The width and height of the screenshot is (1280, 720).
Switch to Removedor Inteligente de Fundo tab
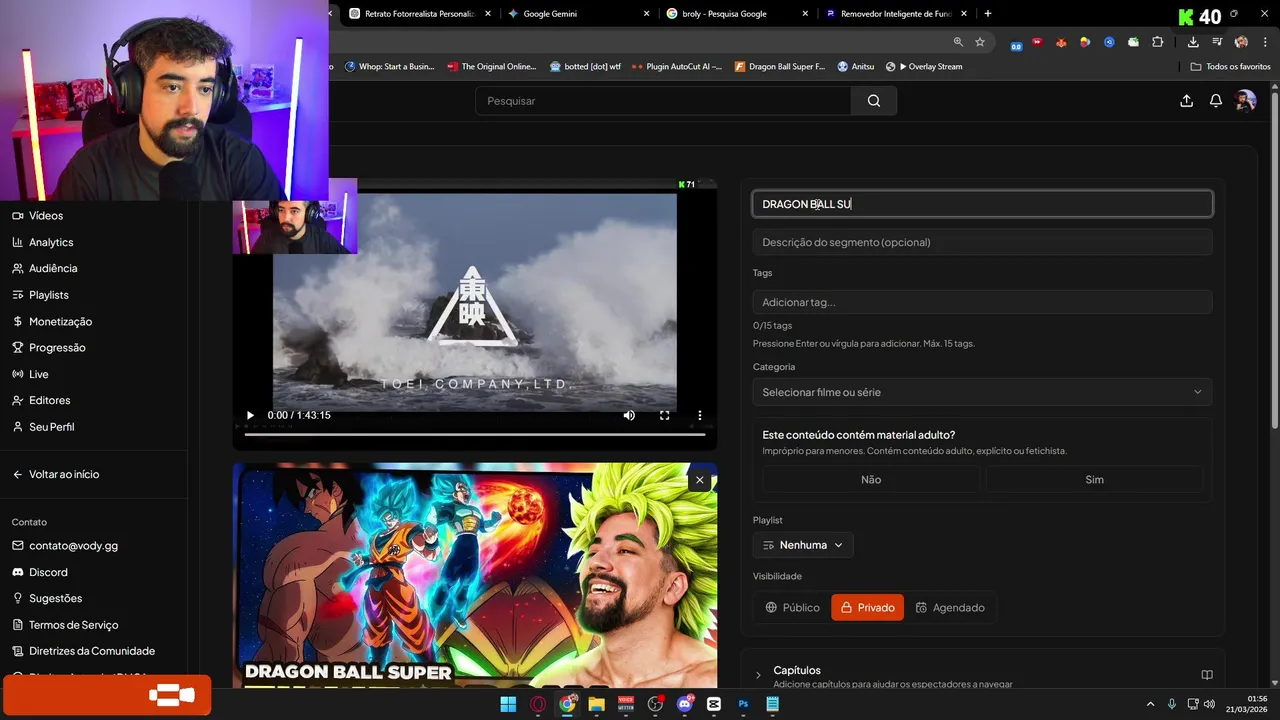(x=895, y=14)
